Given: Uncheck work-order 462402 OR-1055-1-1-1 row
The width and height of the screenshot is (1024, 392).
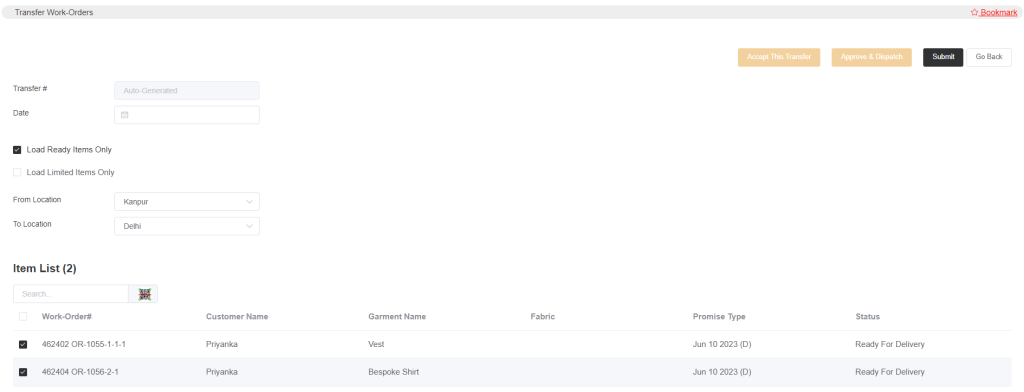Looking at the screenshot, I should [23, 344].
